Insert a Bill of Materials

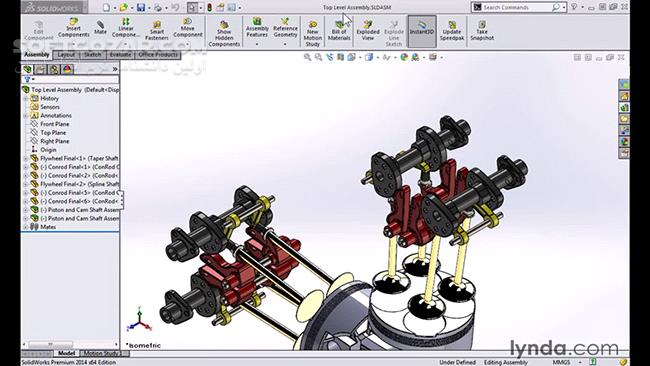pos(339,31)
